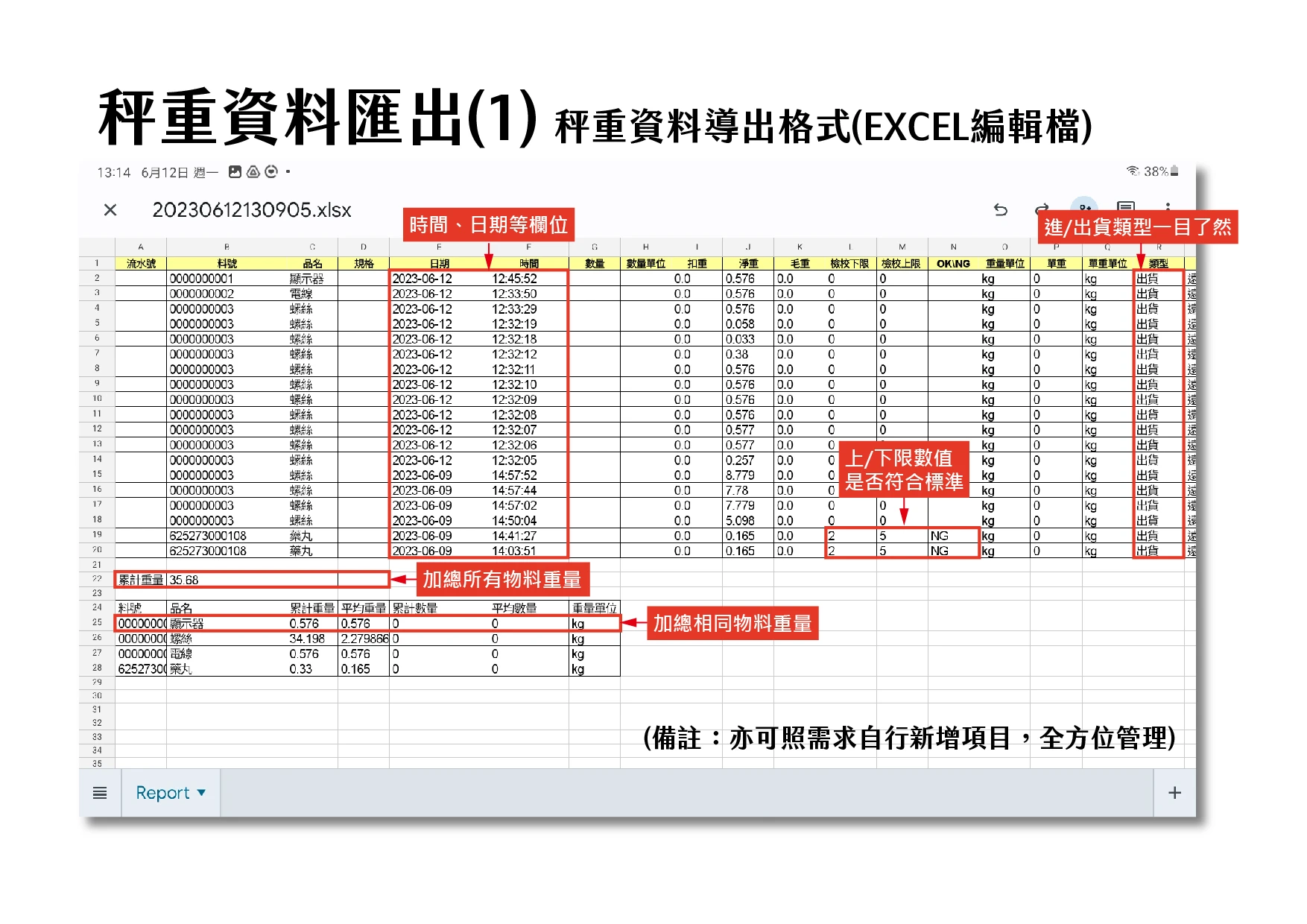Click the 流水號 header cell
The width and height of the screenshot is (1307, 924).
[141, 264]
